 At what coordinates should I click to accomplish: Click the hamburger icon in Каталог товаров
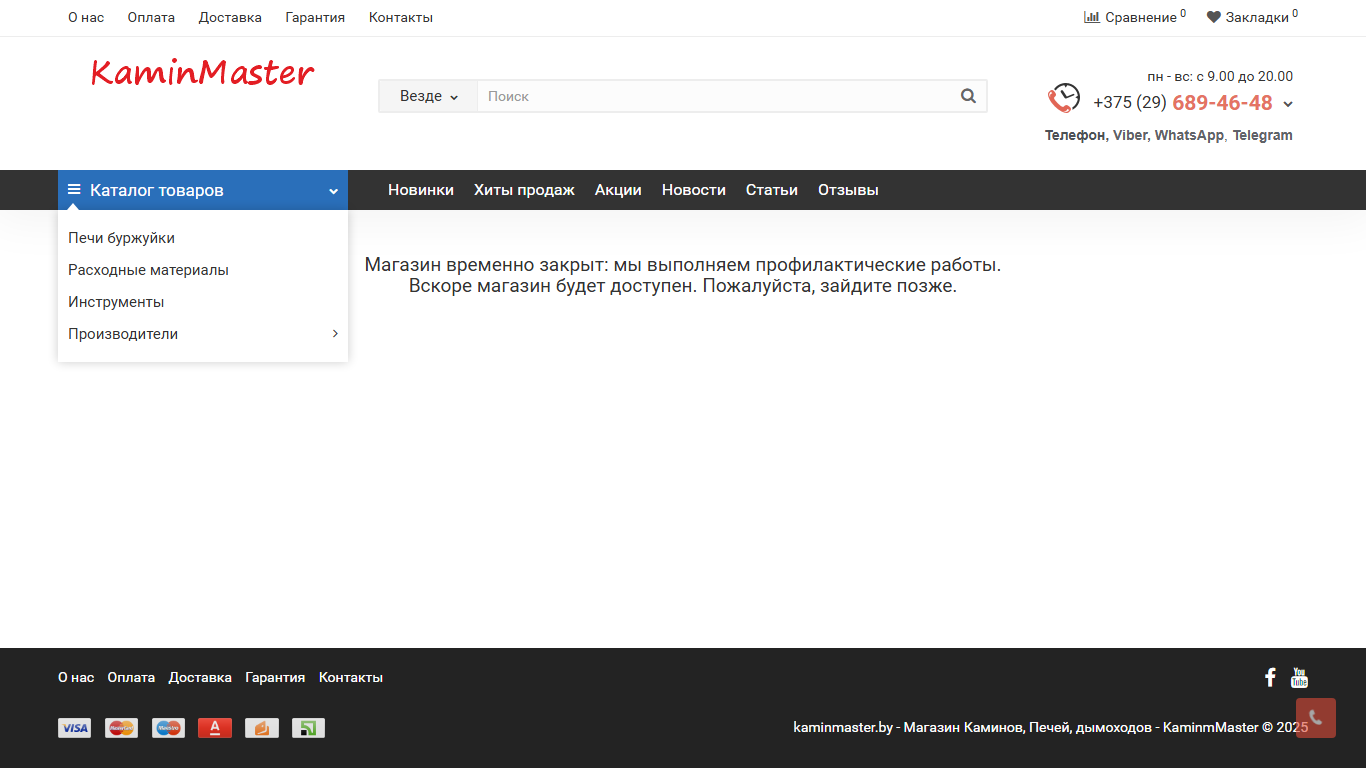tap(74, 189)
